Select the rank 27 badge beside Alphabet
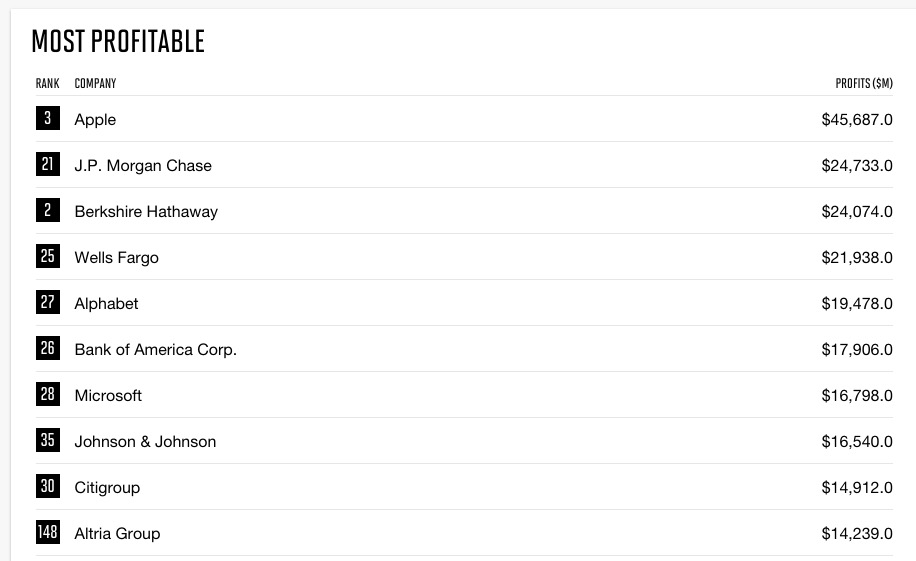Viewport: 916px width, 561px height. [x=47, y=303]
